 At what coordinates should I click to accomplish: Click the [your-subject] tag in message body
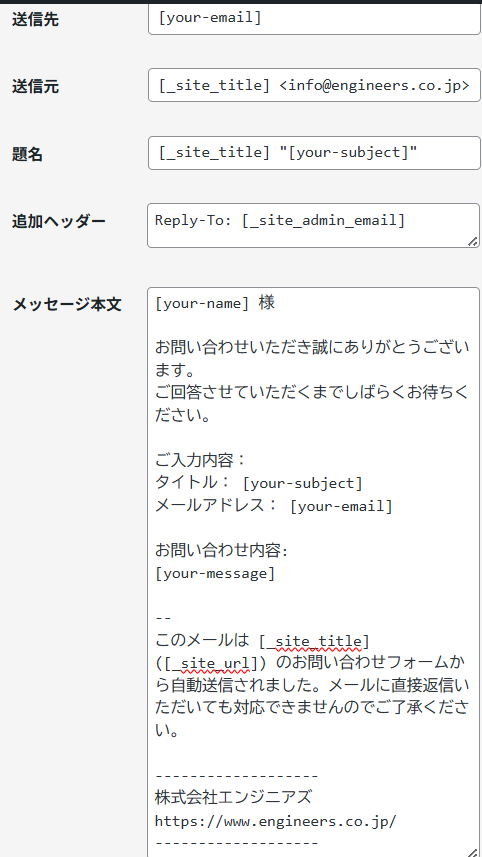coord(302,483)
